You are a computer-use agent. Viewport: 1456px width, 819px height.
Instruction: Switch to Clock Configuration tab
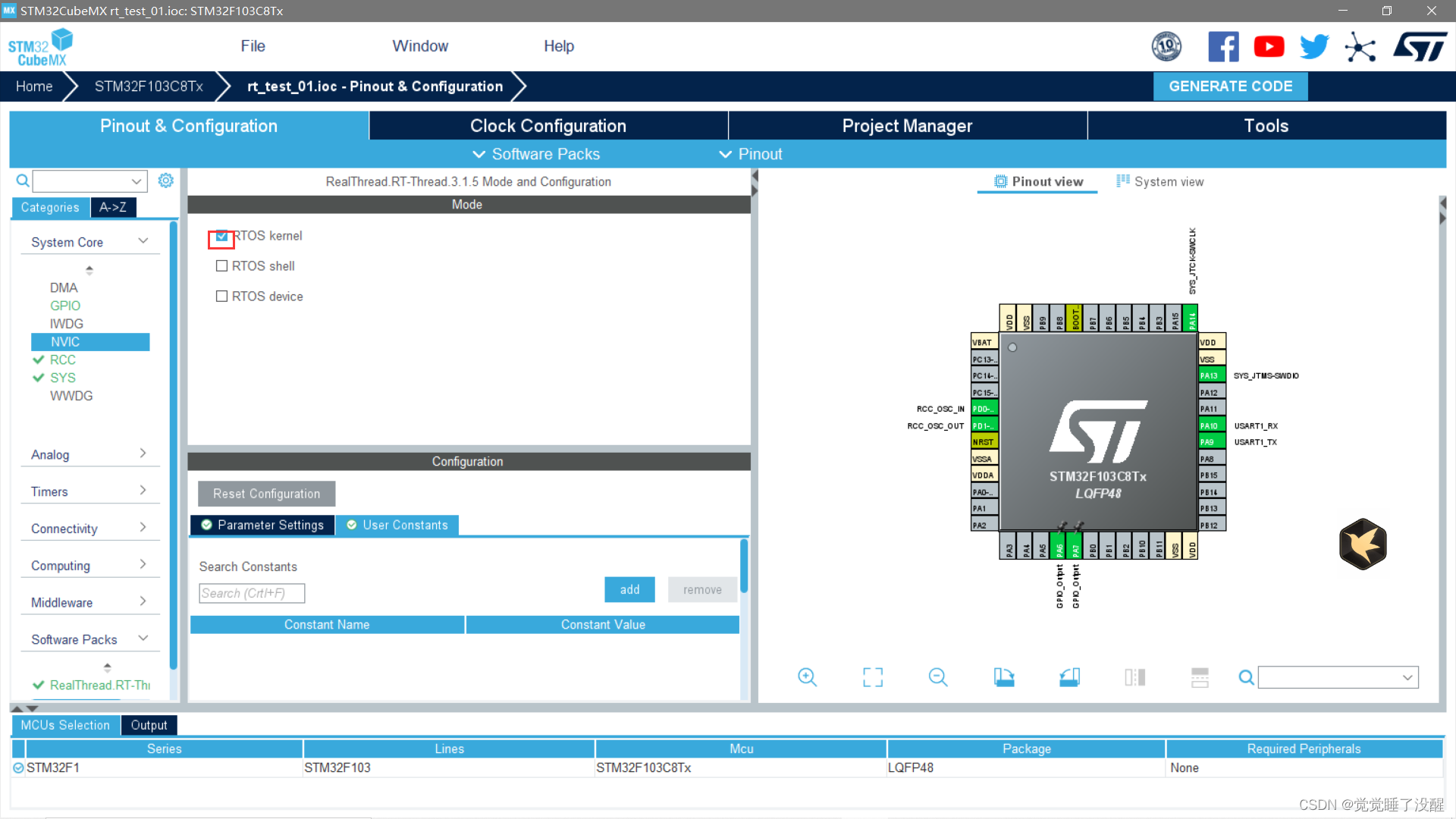click(x=548, y=126)
